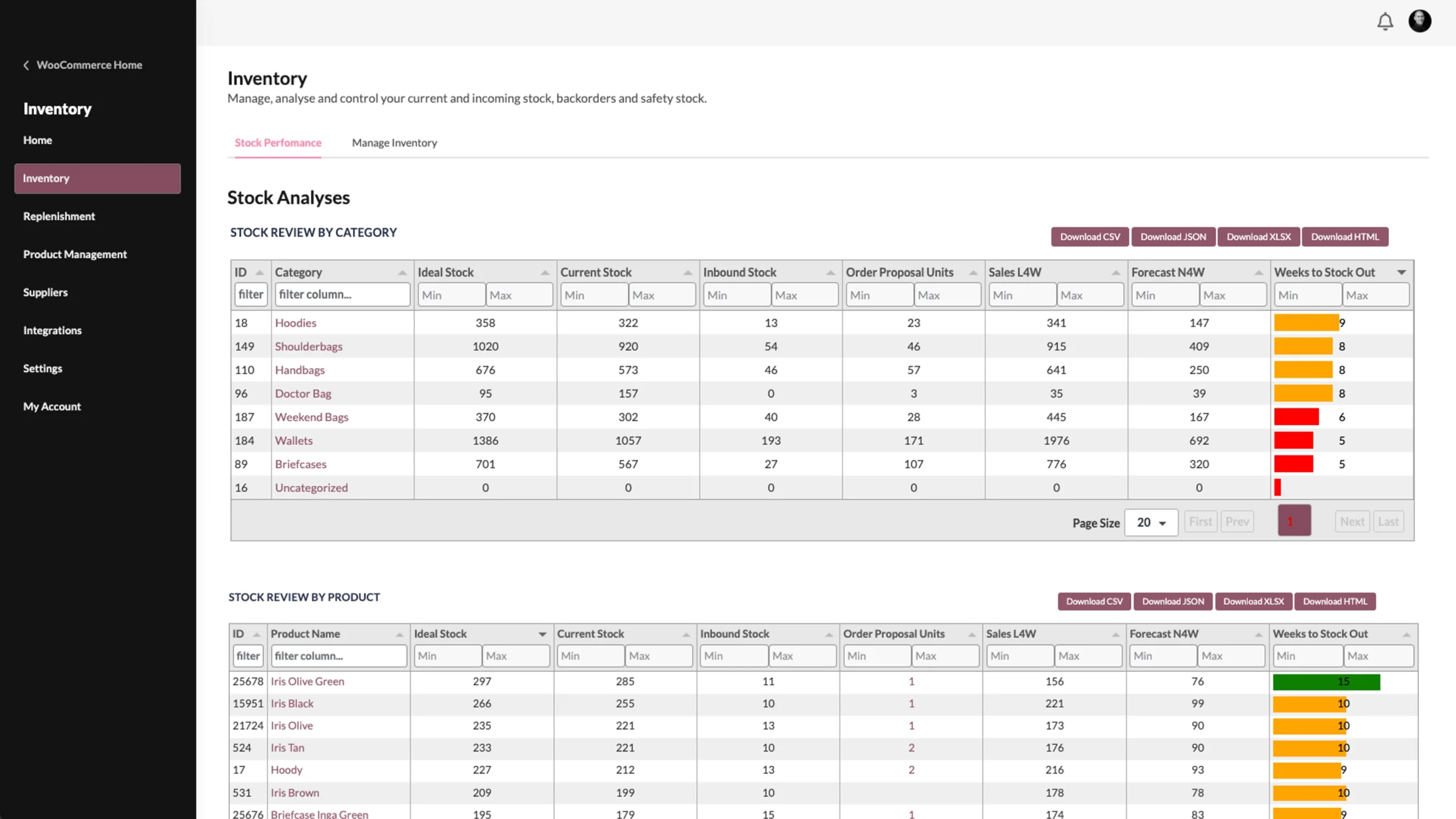Image resolution: width=1456 pixels, height=819 pixels.
Task: Click the First pagination button
Action: 1201,522
